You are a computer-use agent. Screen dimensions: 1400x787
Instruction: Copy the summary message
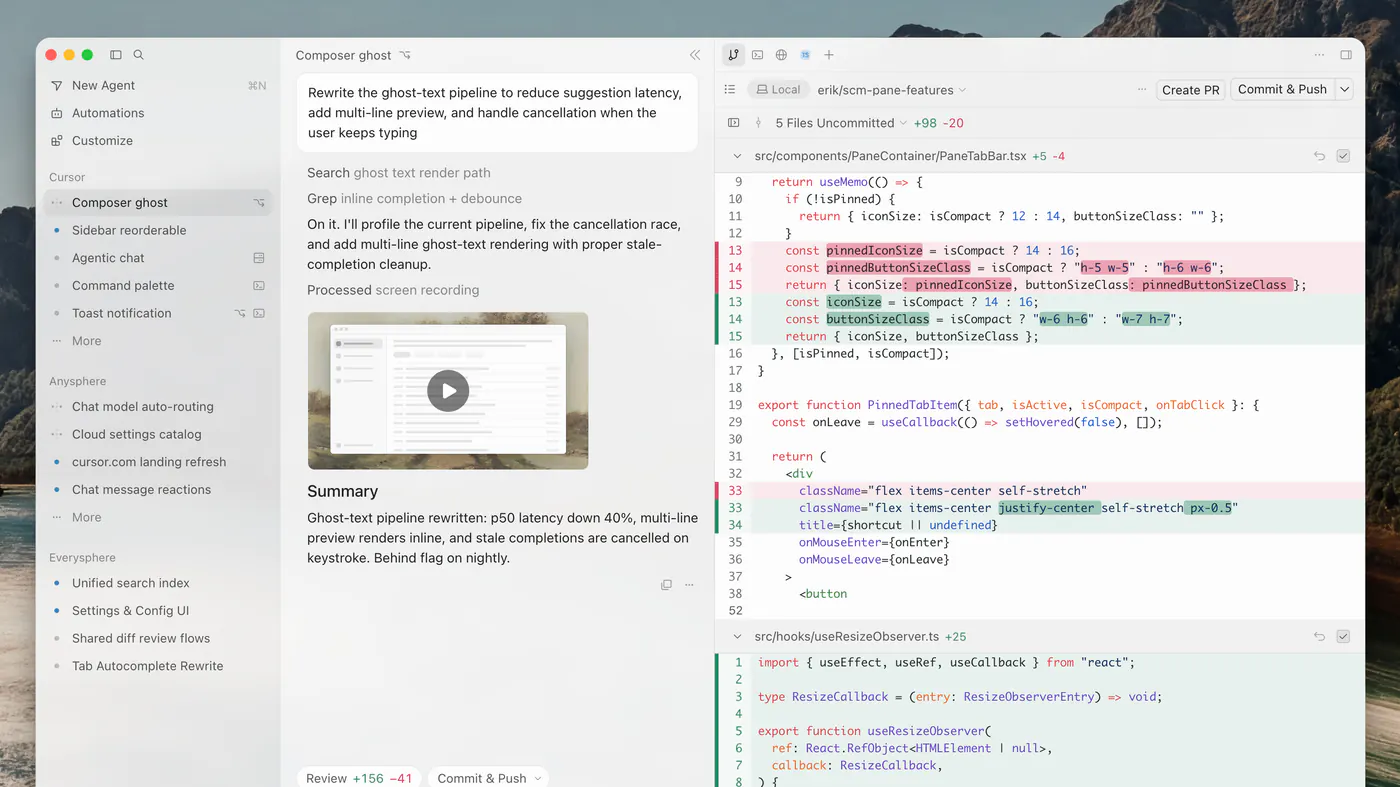point(666,585)
